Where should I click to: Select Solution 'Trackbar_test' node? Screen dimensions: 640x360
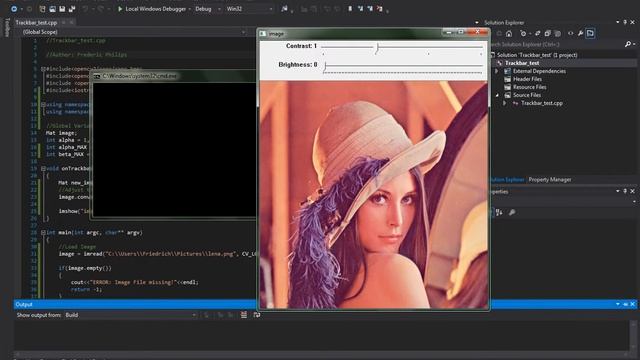tap(537, 55)
